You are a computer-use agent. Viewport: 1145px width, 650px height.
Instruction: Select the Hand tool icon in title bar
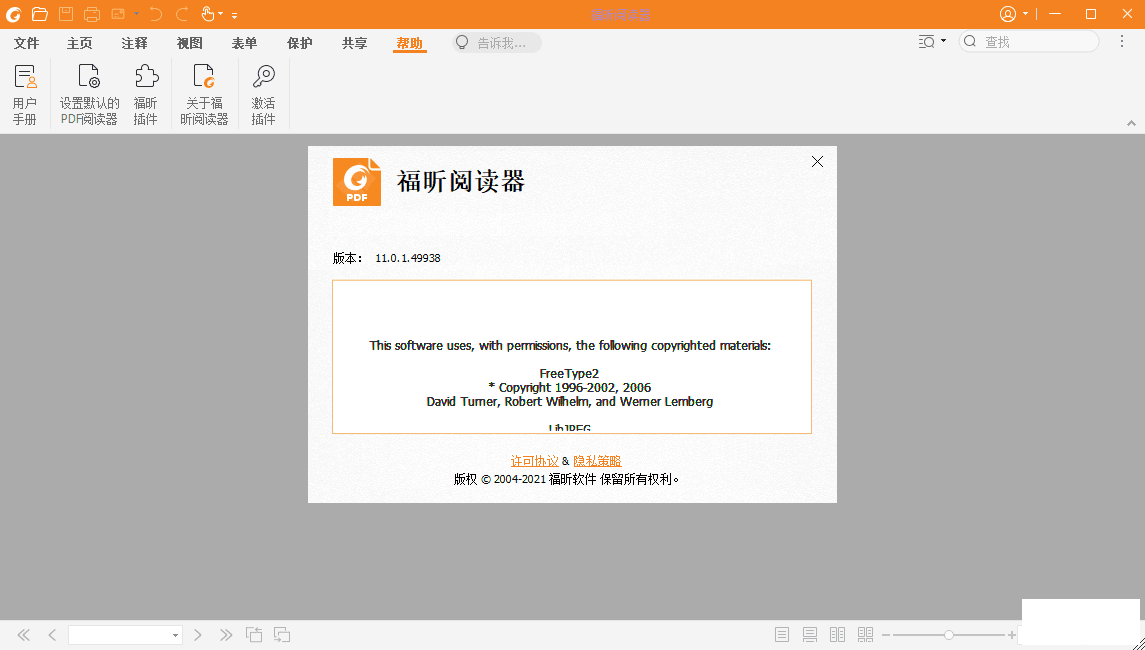click(208, 14)
